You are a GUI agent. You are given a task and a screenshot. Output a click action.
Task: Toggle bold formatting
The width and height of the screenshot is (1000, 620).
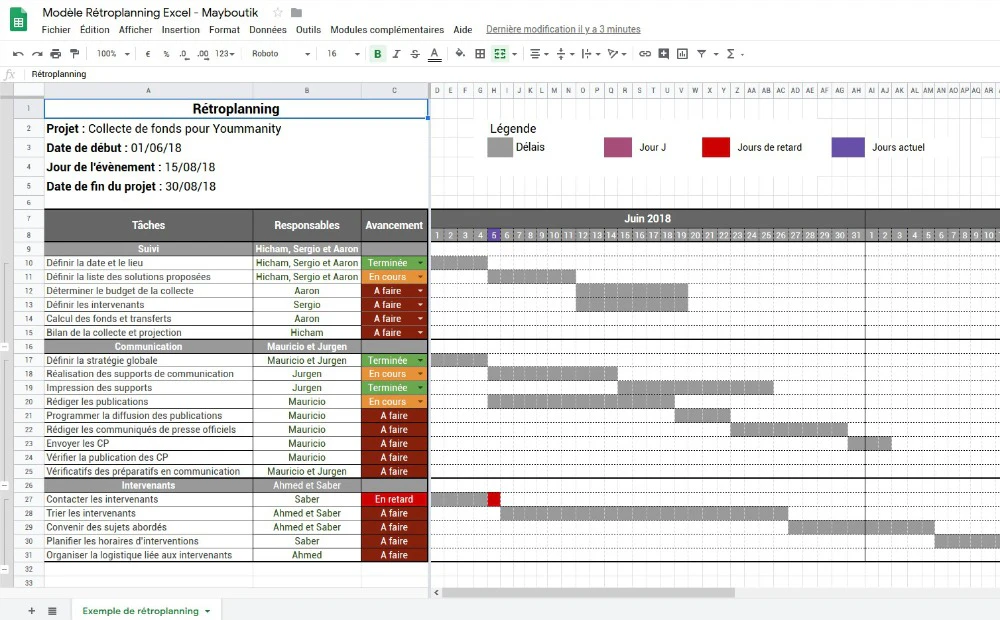378,54
